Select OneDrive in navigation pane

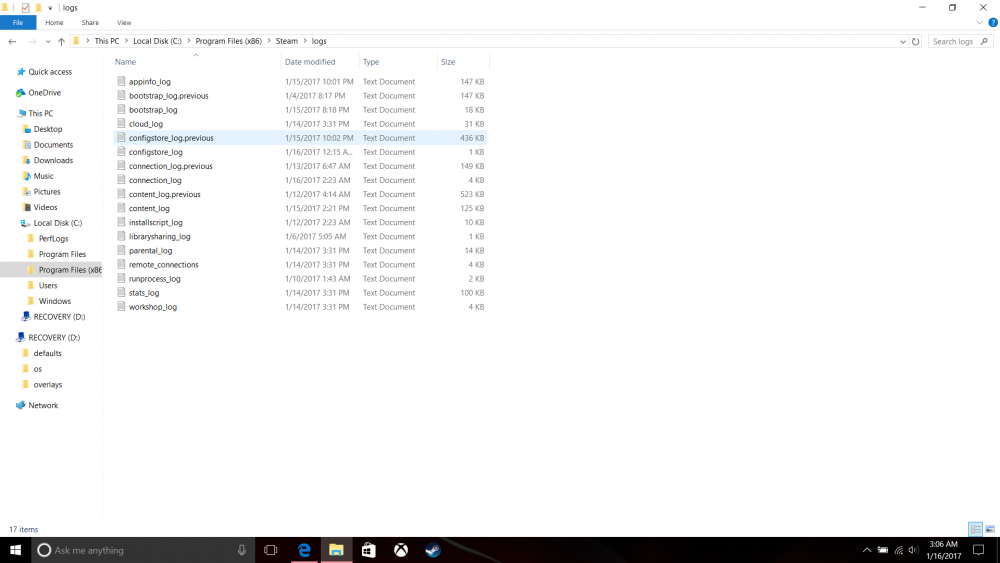tap(44, 92)
